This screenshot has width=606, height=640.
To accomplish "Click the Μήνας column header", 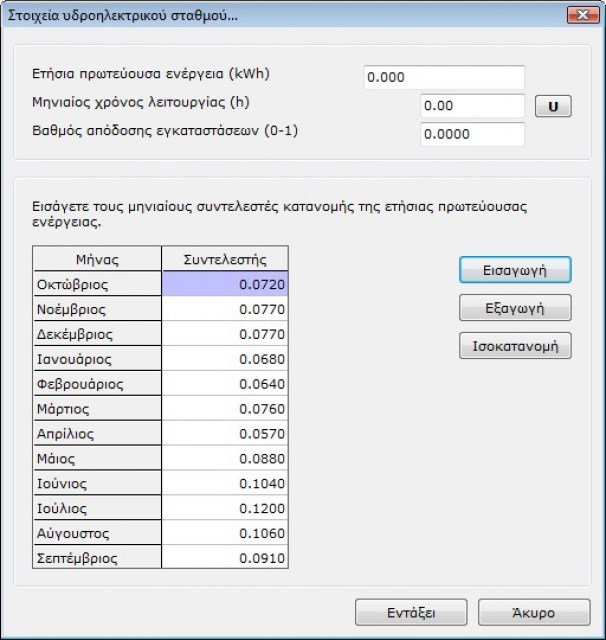I will tap(97, 260).
